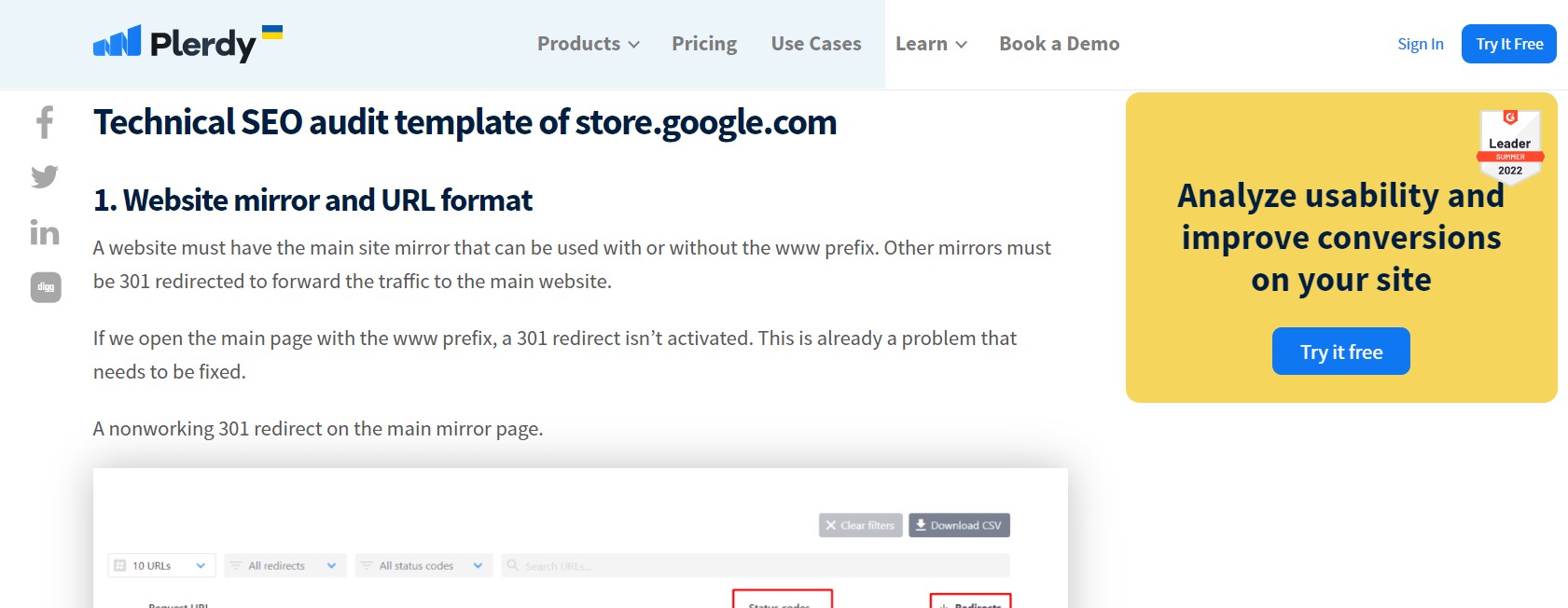Image resolution: width=1568 pixels, height=608 pixels.
Task: Share the article on Twitter
Action: click(45, 176)
